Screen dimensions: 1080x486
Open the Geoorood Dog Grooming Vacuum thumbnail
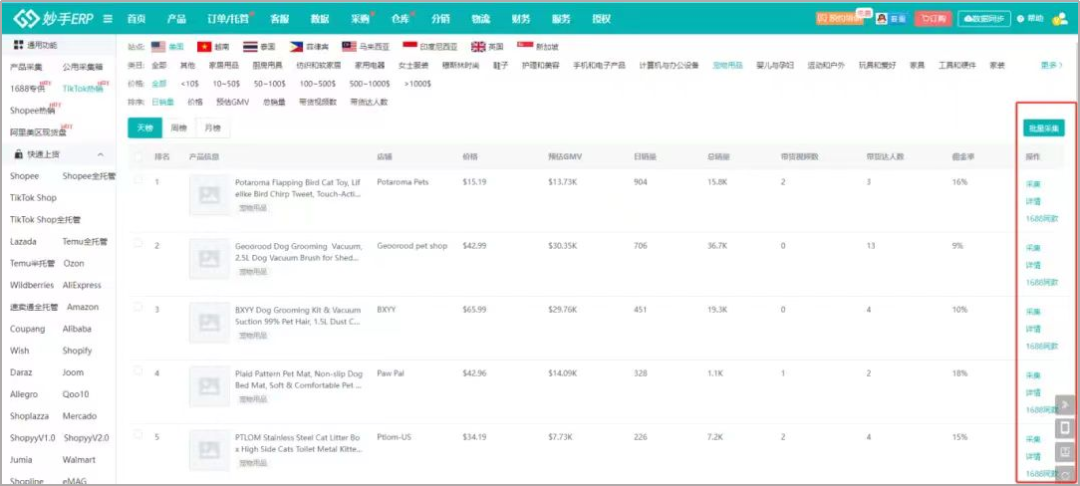[x=209, y=259]
